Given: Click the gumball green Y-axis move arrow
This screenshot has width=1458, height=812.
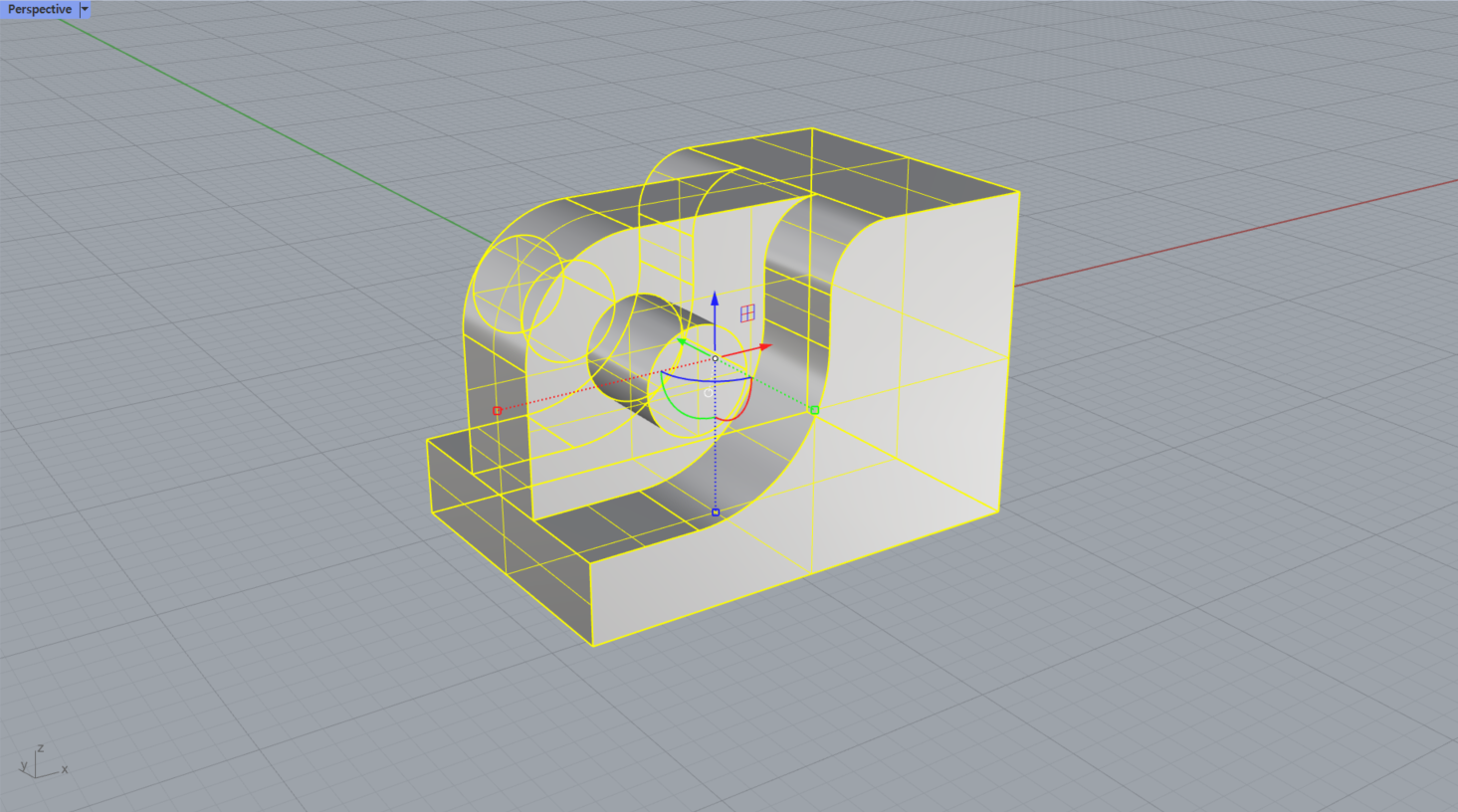Looking at the screenshot, I should click(x=683, y=340).
